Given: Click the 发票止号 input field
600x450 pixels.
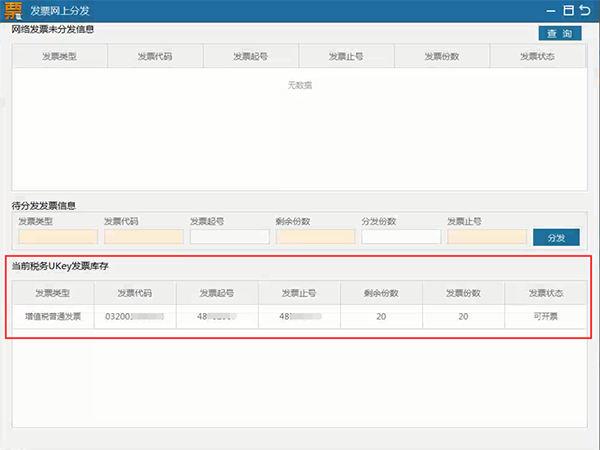Looking at the screenshot, I should pos(487,237).
